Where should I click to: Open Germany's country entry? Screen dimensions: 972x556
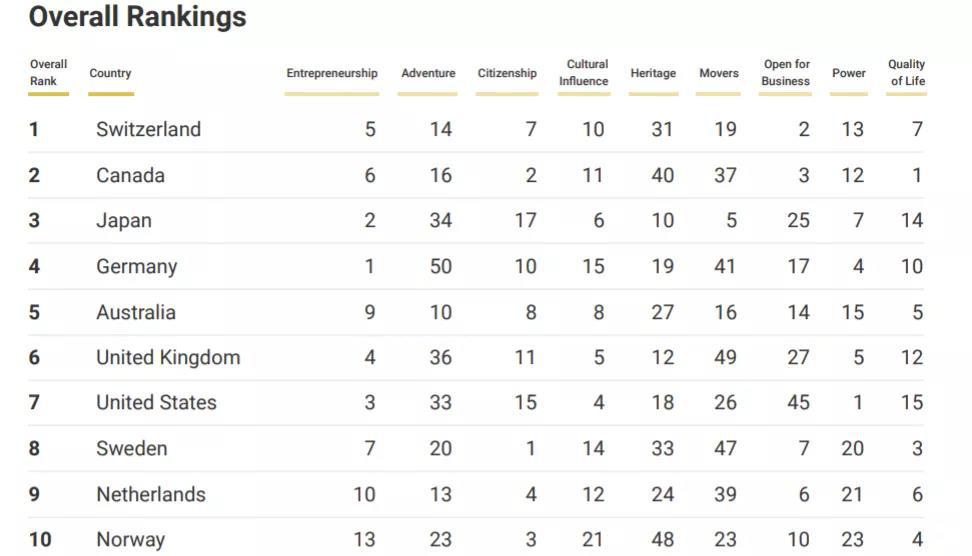pos(136,267)
